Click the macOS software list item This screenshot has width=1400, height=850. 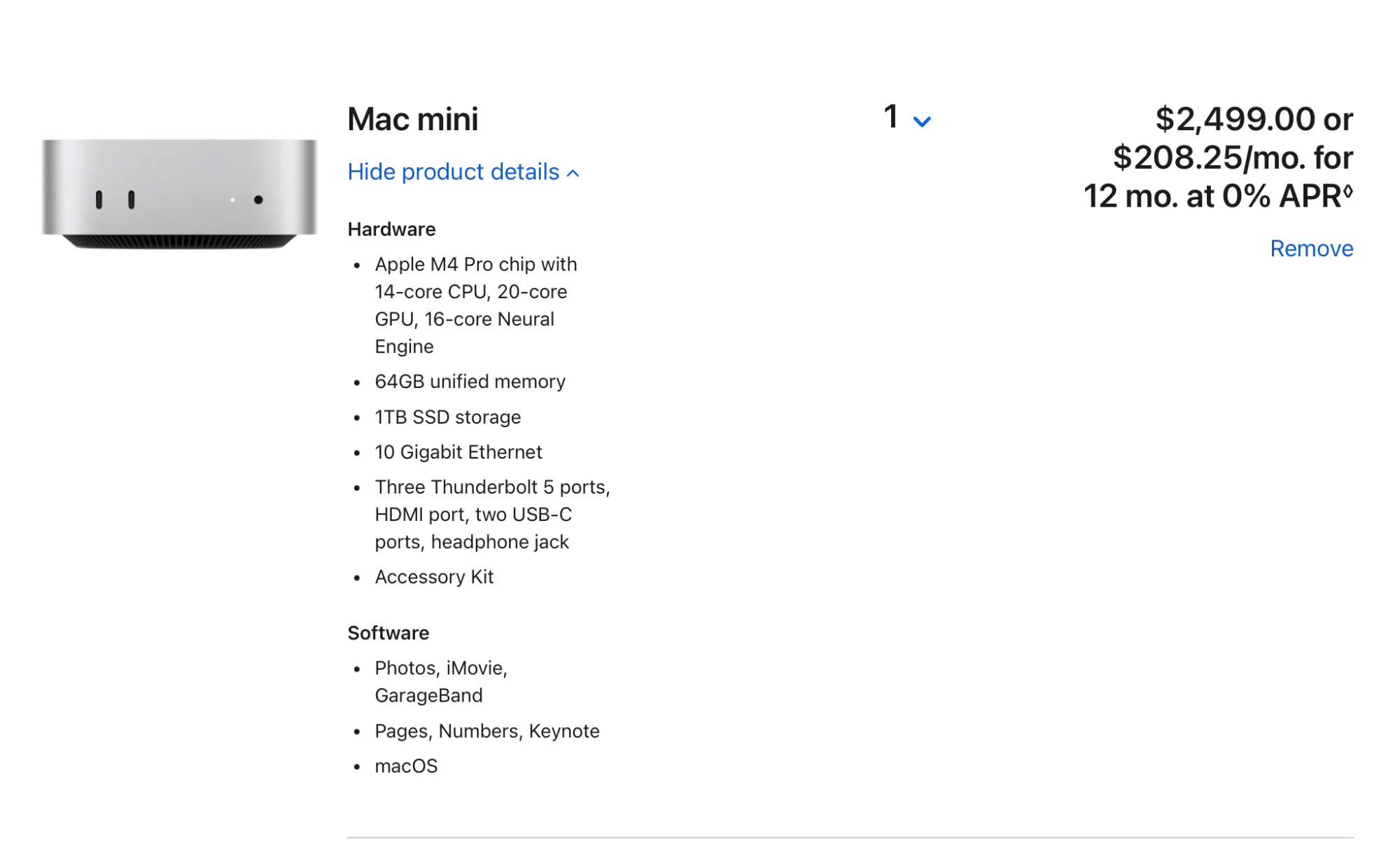pos(406,766)
